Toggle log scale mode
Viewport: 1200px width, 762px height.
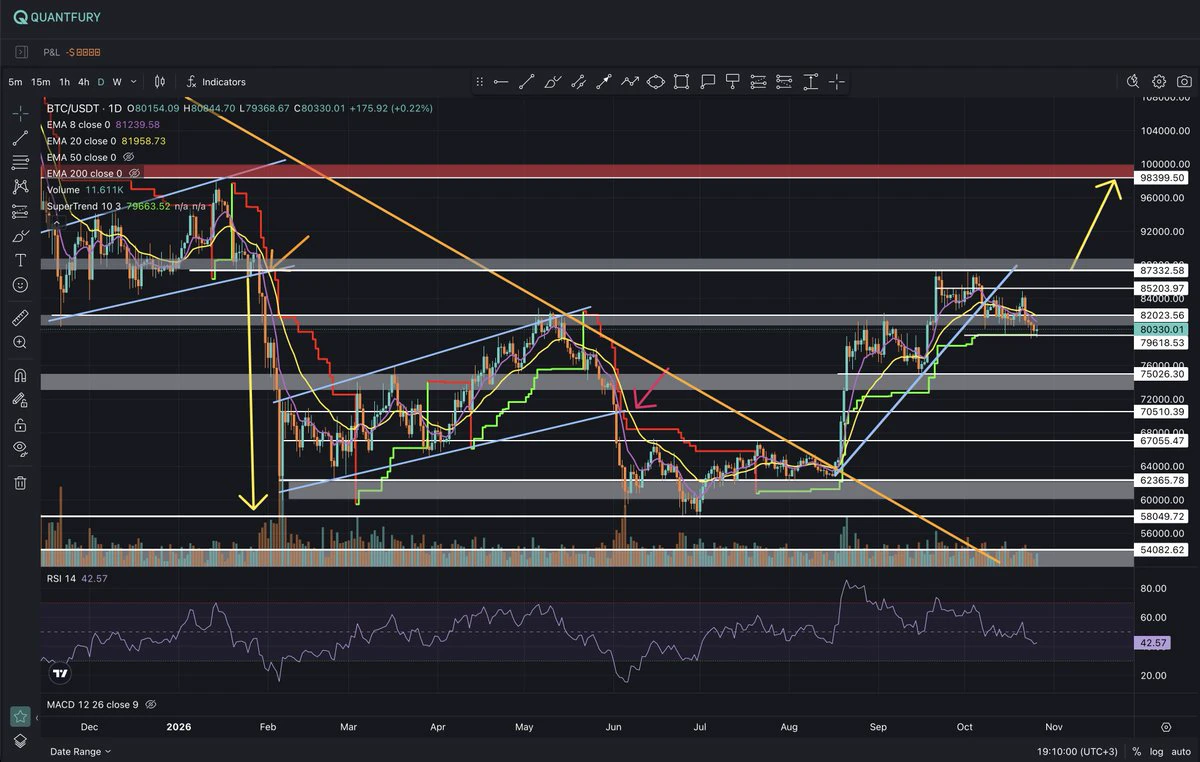[x=1156, y=751]
